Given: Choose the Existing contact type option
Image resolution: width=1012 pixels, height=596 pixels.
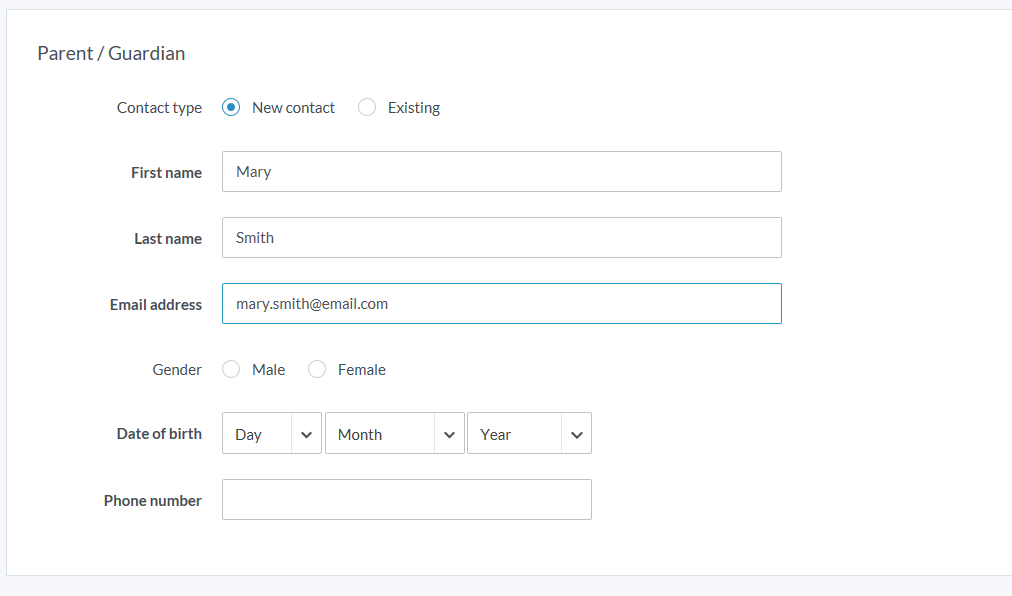Looking at the screenshot, I should 367,108.
